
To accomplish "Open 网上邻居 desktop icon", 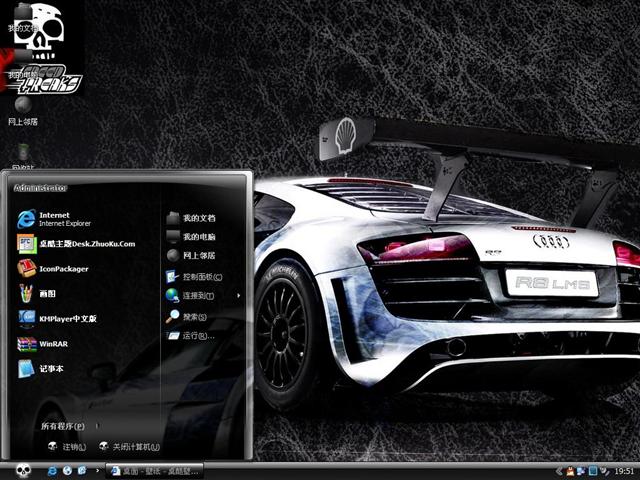I will click(23, 110).
